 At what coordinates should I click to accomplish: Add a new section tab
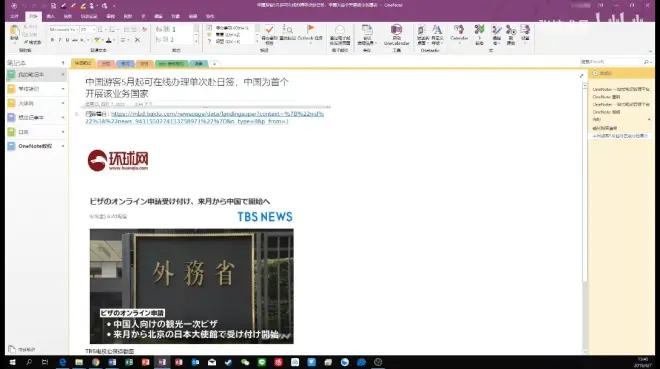point(214,64)
